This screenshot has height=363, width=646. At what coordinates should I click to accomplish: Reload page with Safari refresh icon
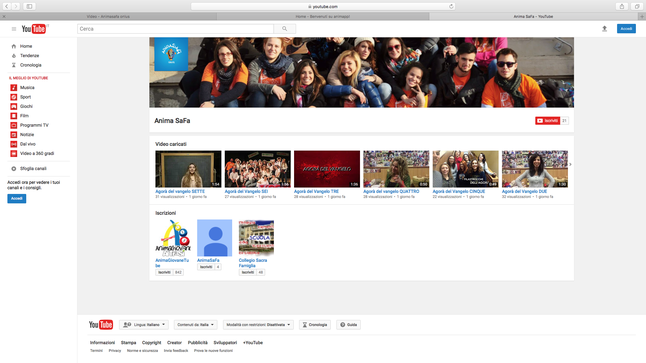(x=451, y=6)
